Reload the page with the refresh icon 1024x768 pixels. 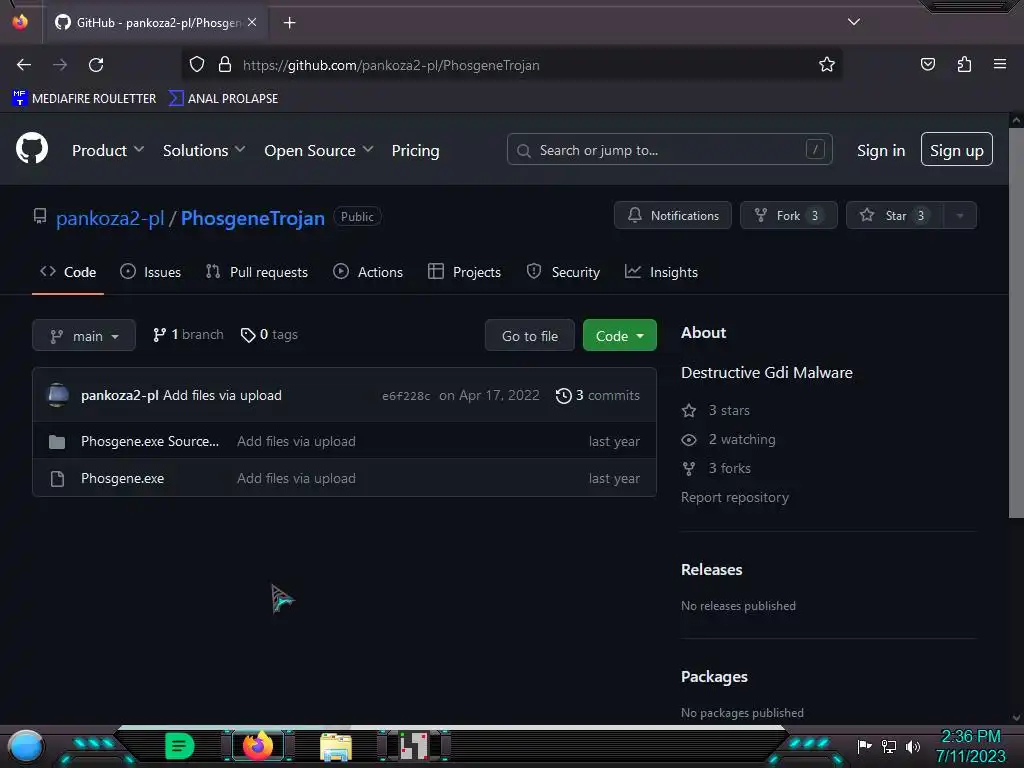[x=96, y=65]
